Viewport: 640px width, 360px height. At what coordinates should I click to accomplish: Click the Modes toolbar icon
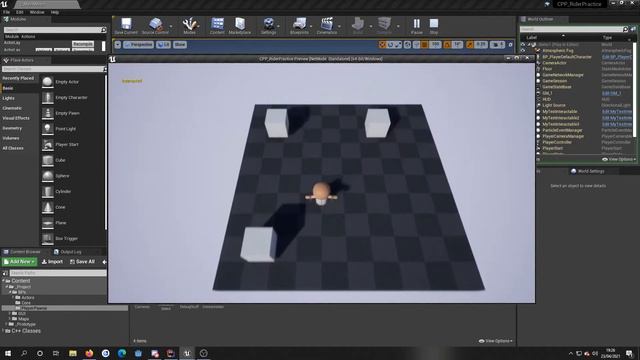pos(189,26)
